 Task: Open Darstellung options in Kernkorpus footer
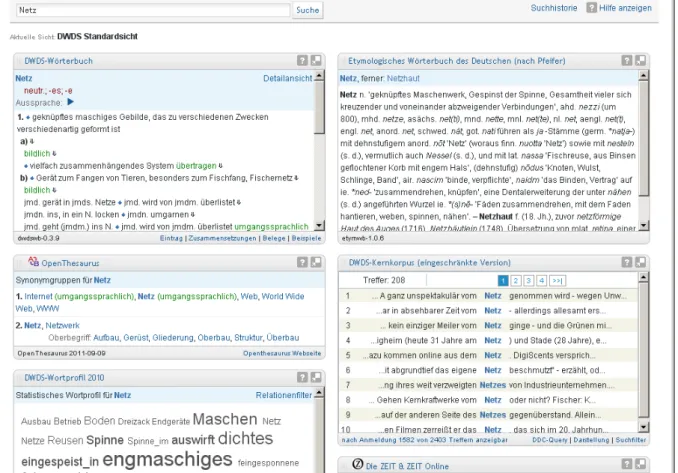pyautogui.click(x=591, y=440)
